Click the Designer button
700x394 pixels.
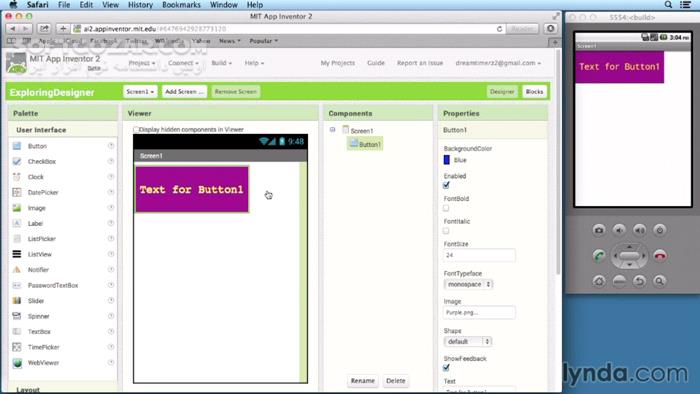[502, 91]
